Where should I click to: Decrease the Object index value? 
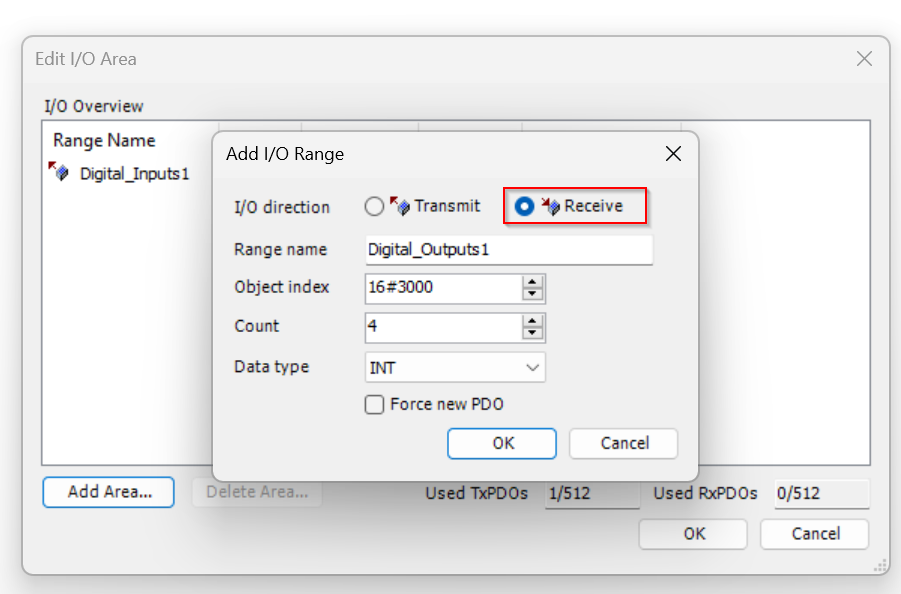coord(533,294)
